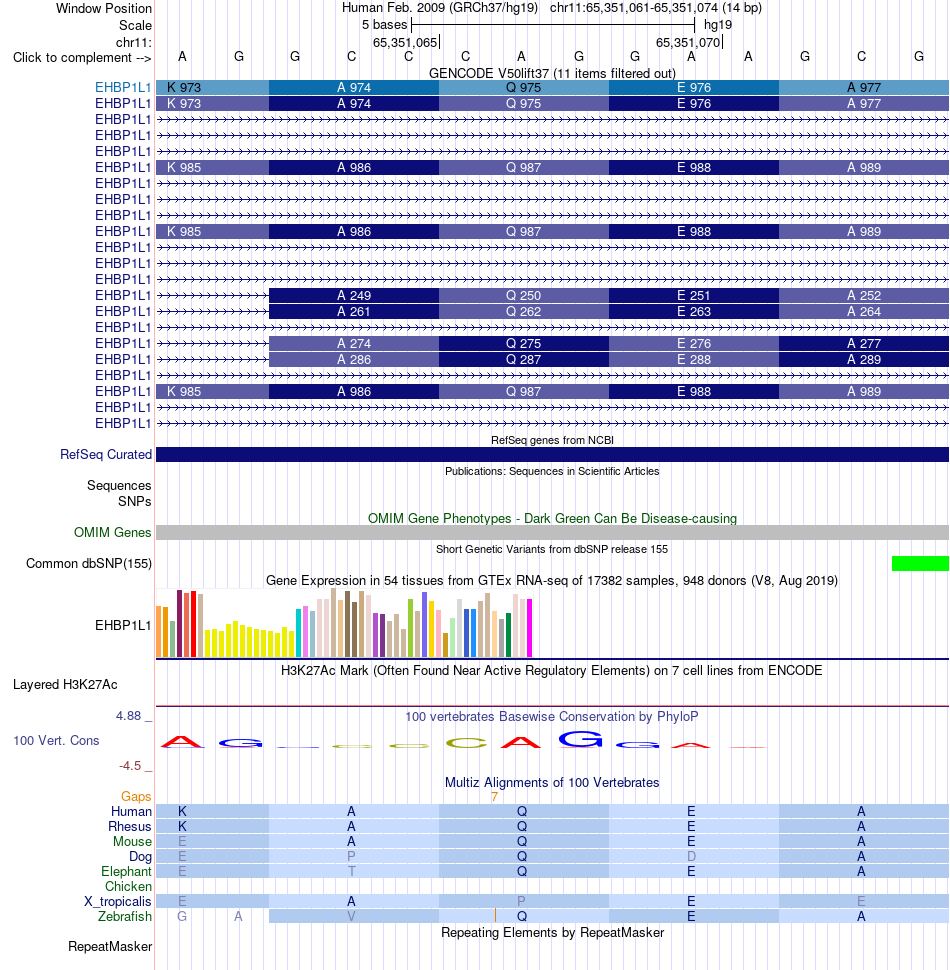
Task: Click the RepeatMasker track label
Action: point(109,946)
